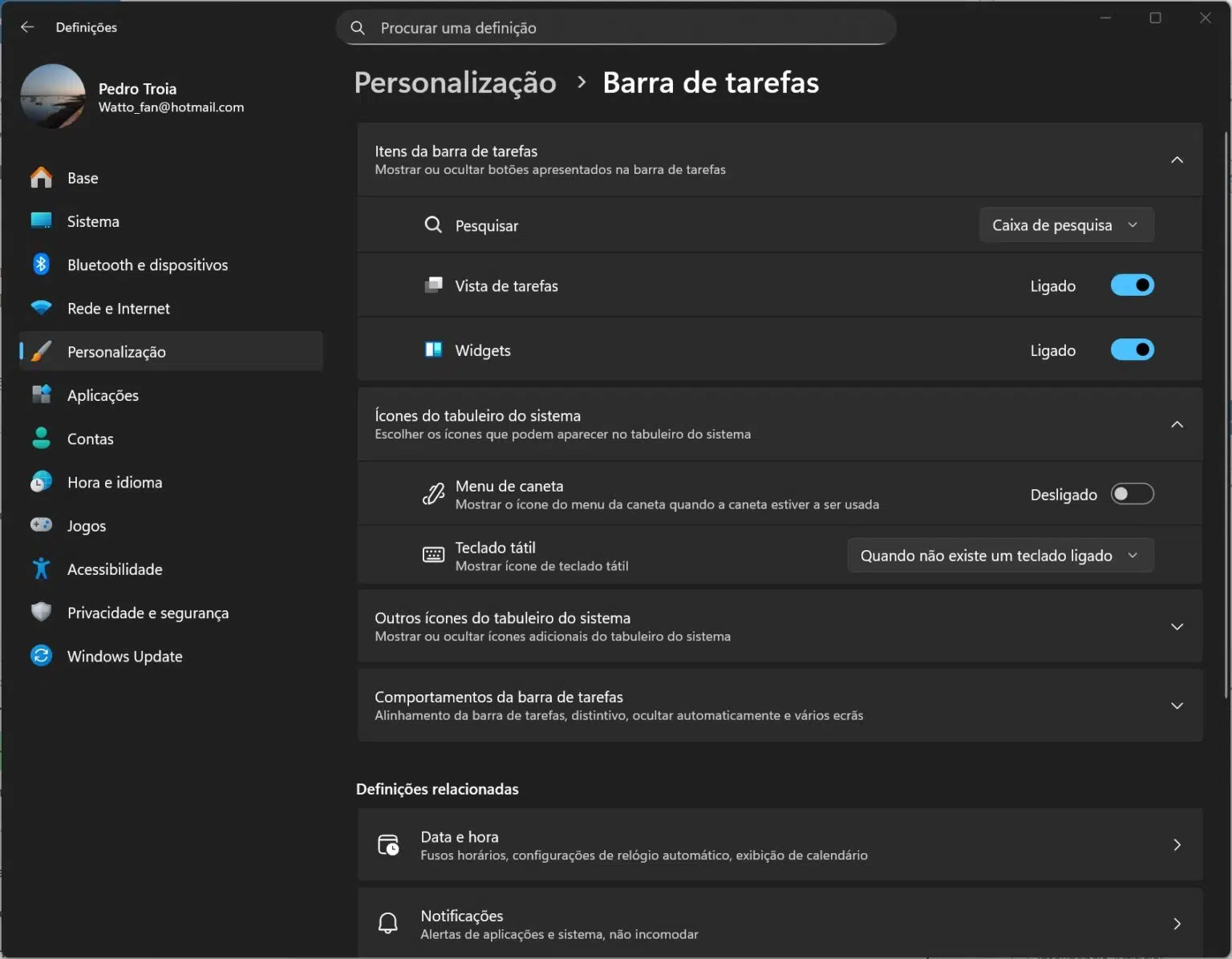The height and width of the screenshot is (959, 1232).
Task: Click the search magnifier icon
Action: pos(358,28)
